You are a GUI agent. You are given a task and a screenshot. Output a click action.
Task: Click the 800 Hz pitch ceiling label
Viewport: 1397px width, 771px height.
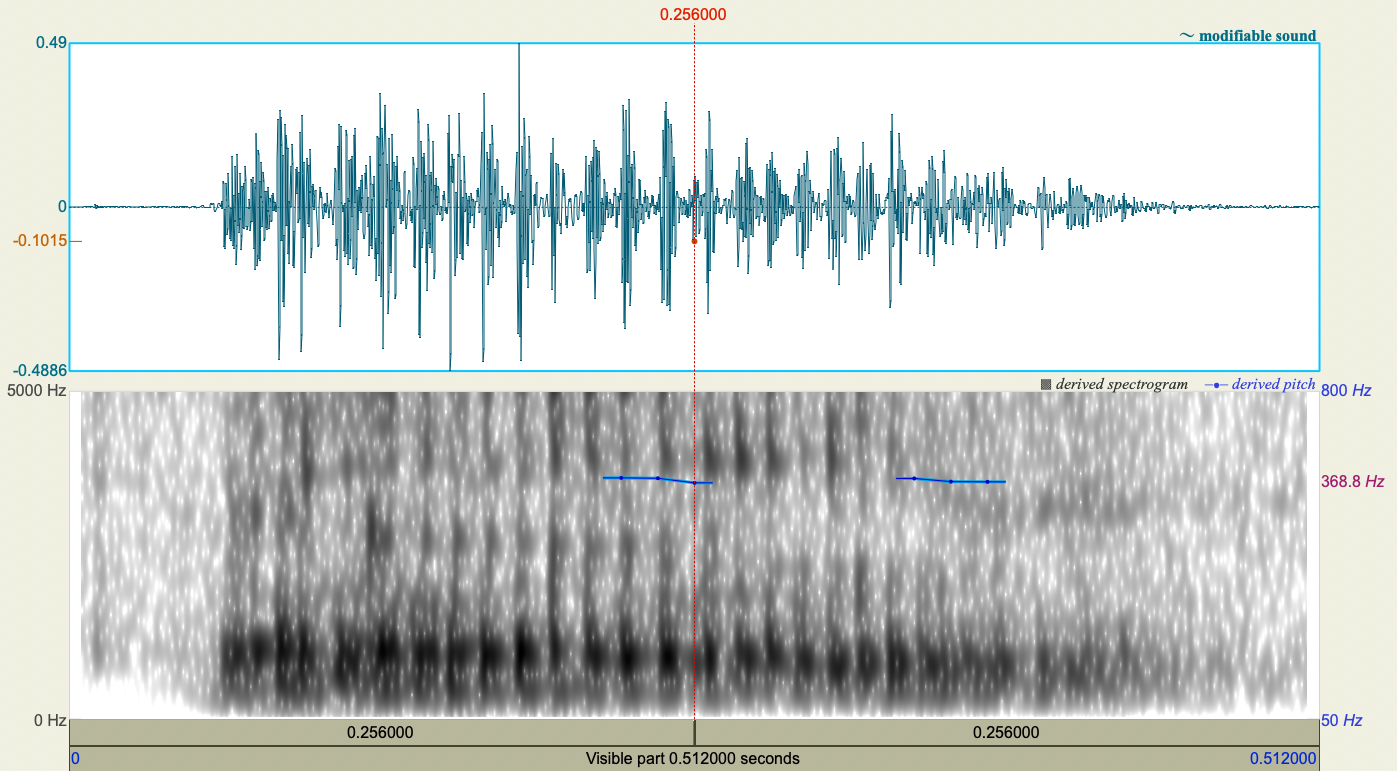1344,389
